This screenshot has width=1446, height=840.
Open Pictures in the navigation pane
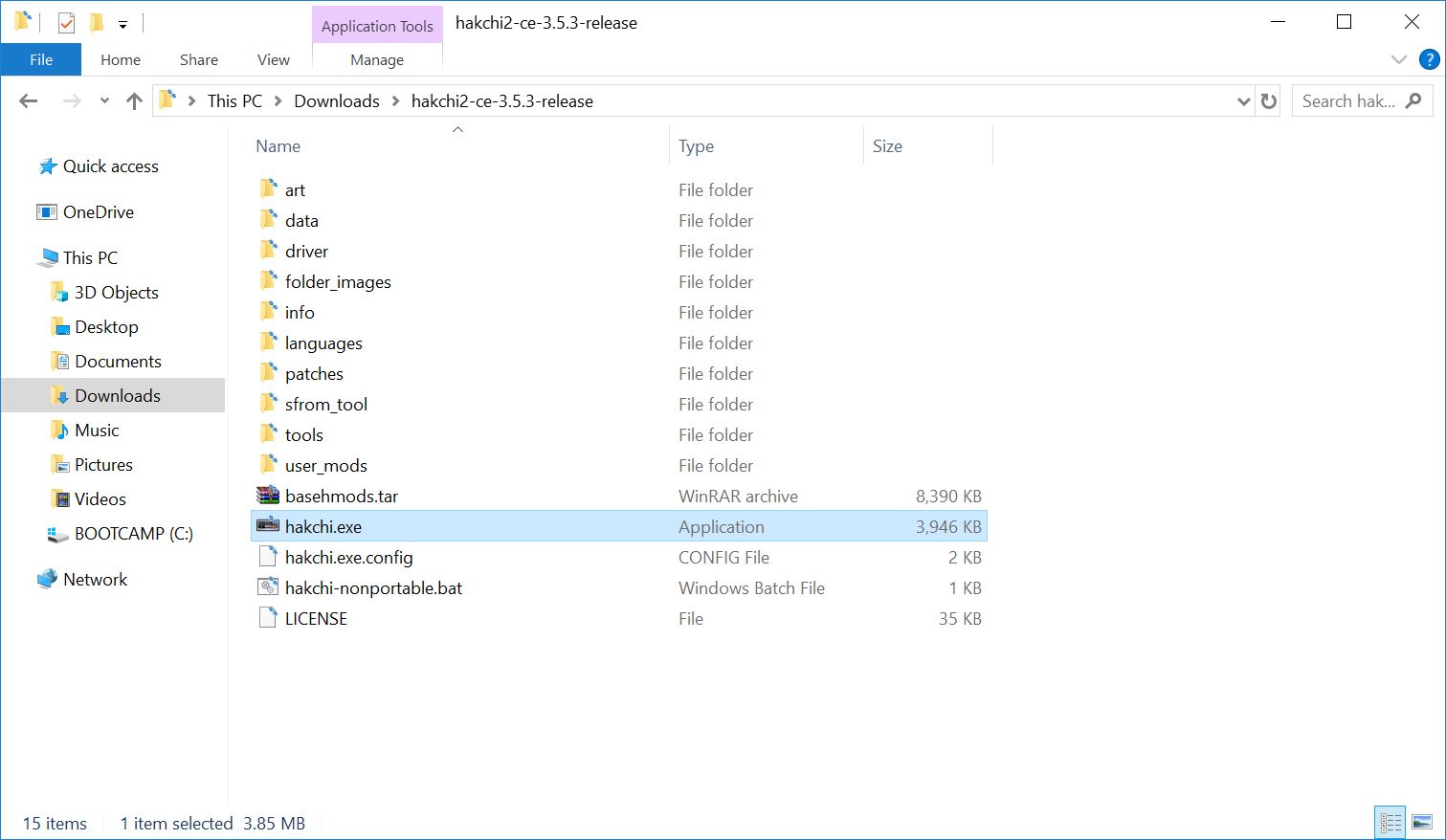pos(103,465)
